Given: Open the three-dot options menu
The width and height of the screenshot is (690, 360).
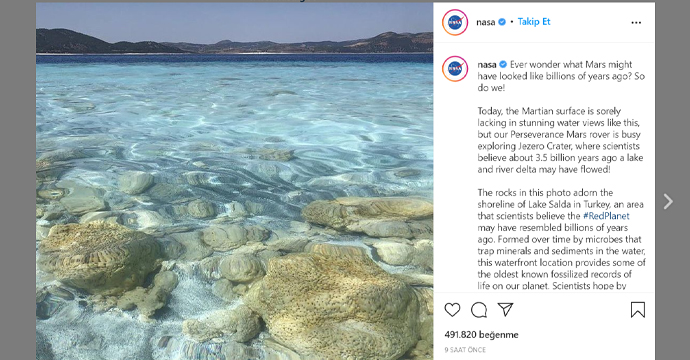Looking at the screenshot, I should pos(636,22).
